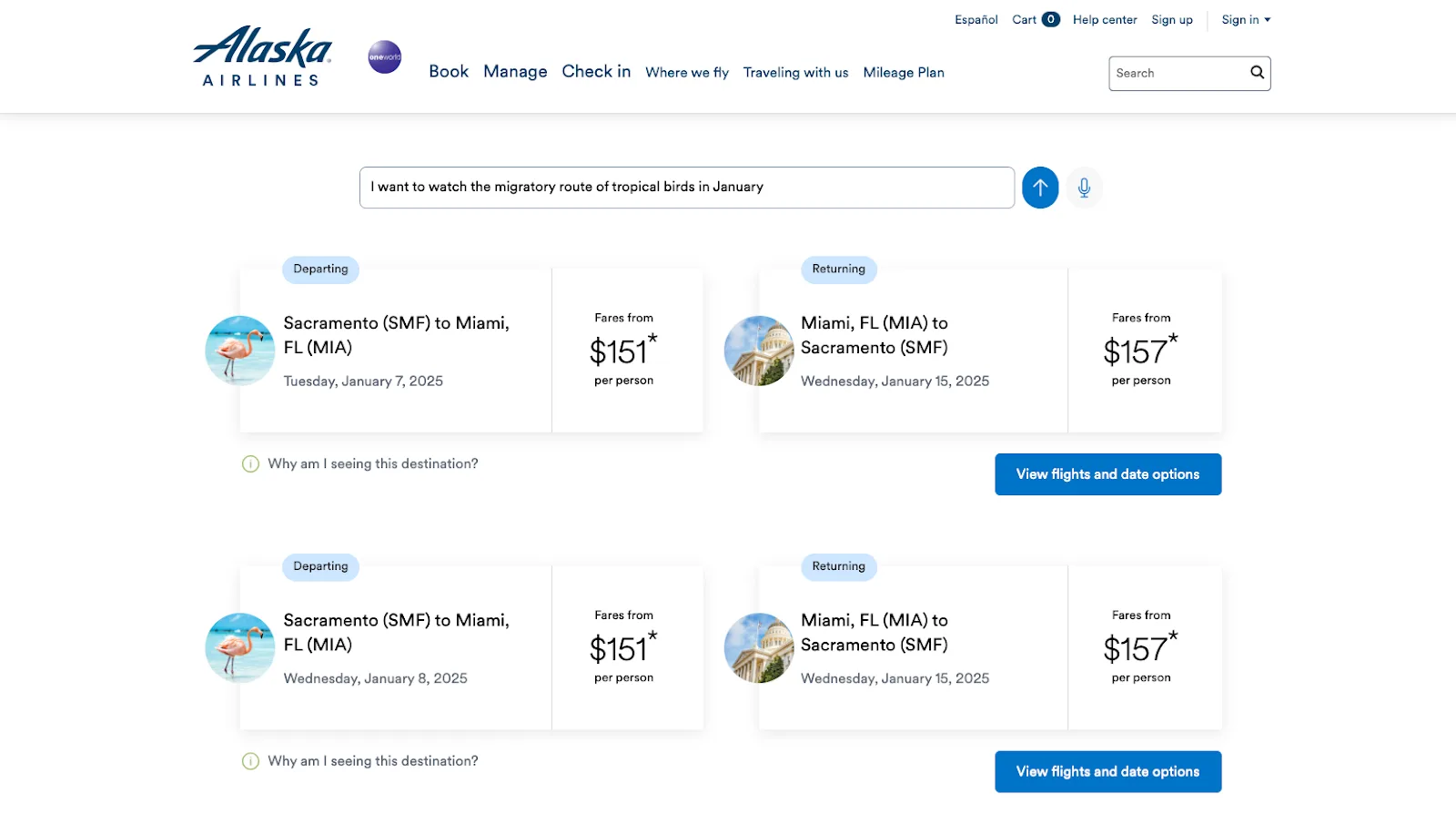This screenshot has height=834, width=1456.
Task: Open Where we fly menu
Action: (x=687, y=73)
